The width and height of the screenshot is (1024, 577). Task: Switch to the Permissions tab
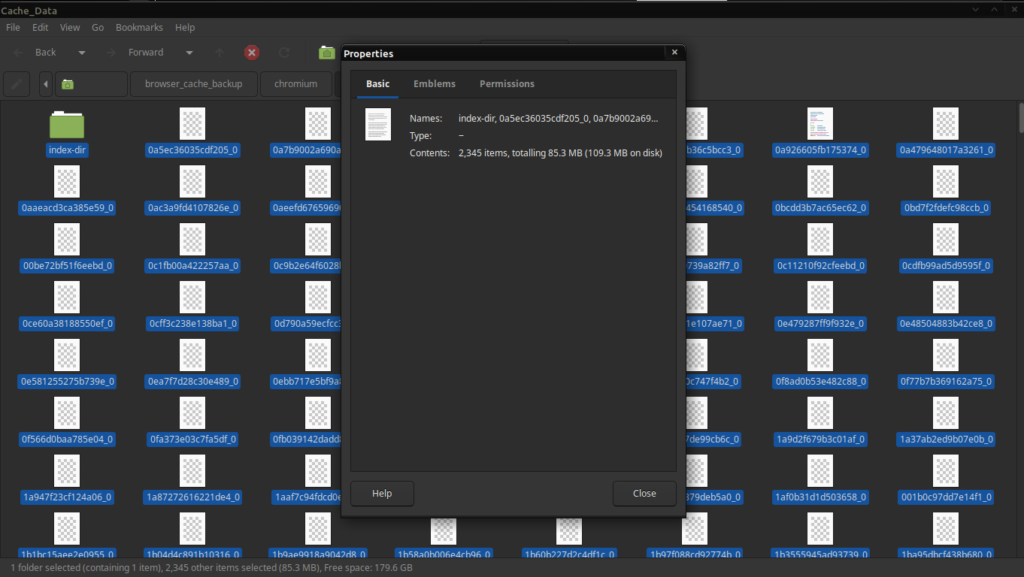pyautogui.click(x=506, y=84)
